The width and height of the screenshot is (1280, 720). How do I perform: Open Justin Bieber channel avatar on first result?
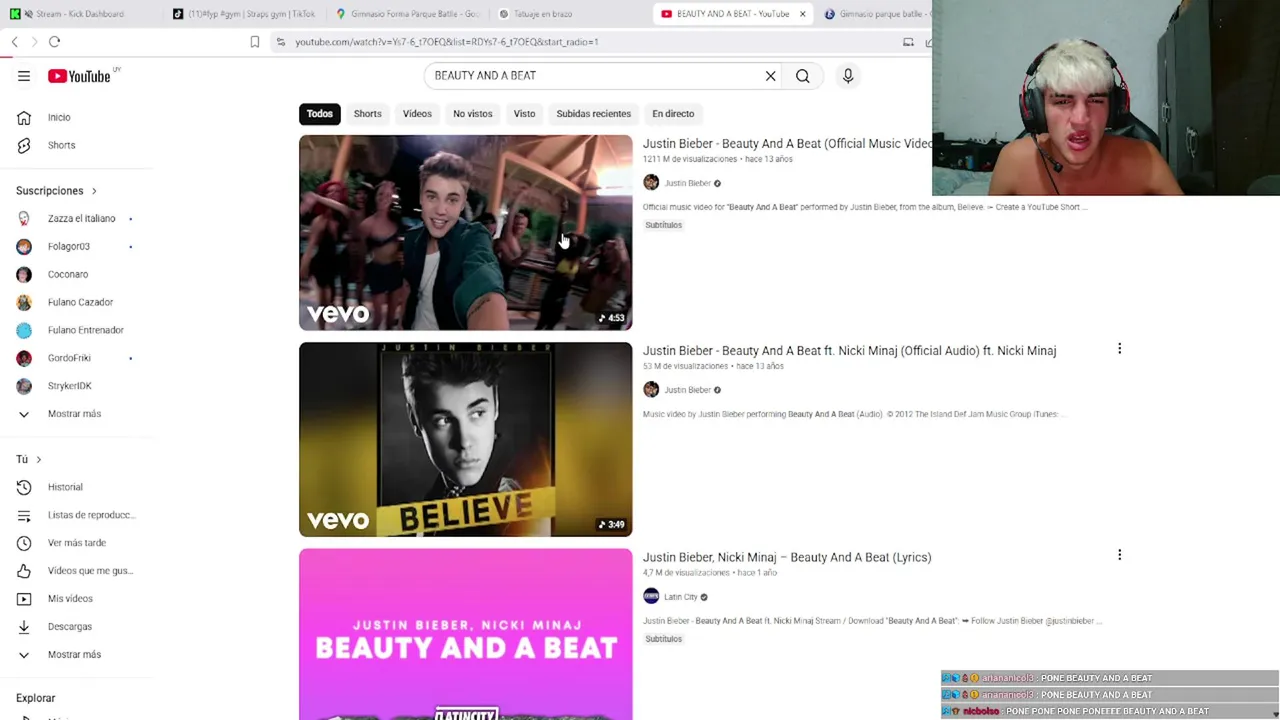tap(651, 183)
